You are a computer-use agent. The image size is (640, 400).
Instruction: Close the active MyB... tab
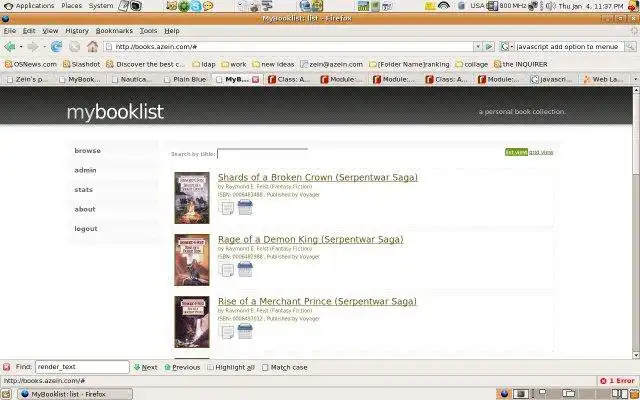pos(256,80)
